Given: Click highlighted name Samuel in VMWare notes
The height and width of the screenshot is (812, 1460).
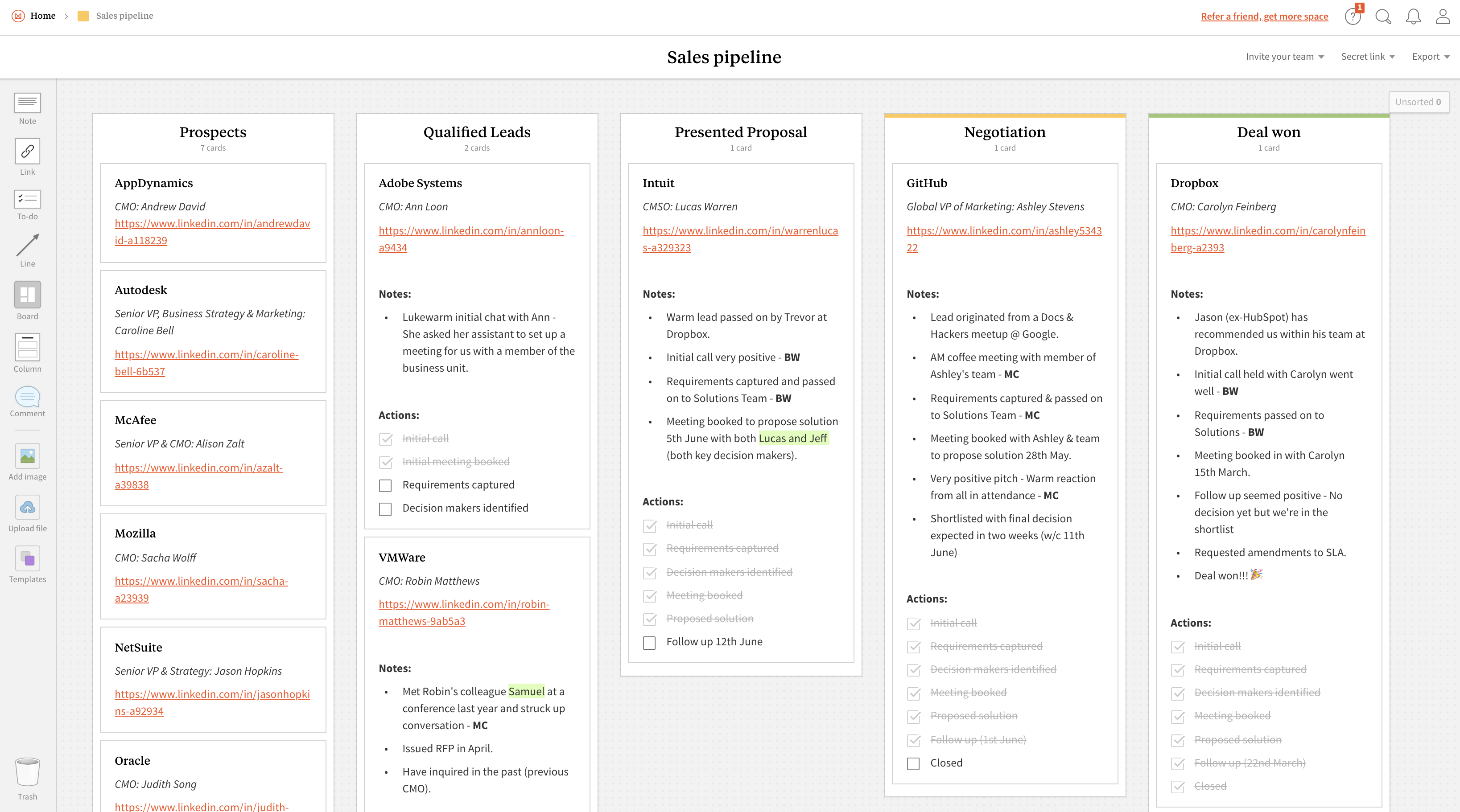Looking at the screenshot, I should click(x=526, y=691).
